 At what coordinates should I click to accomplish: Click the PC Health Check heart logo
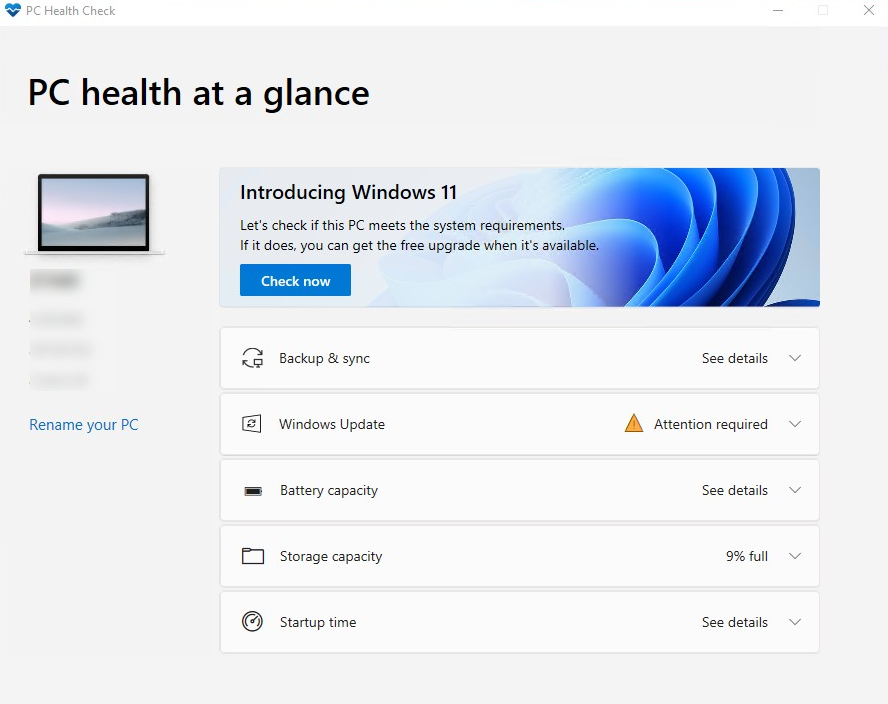(x=12, y=11)
